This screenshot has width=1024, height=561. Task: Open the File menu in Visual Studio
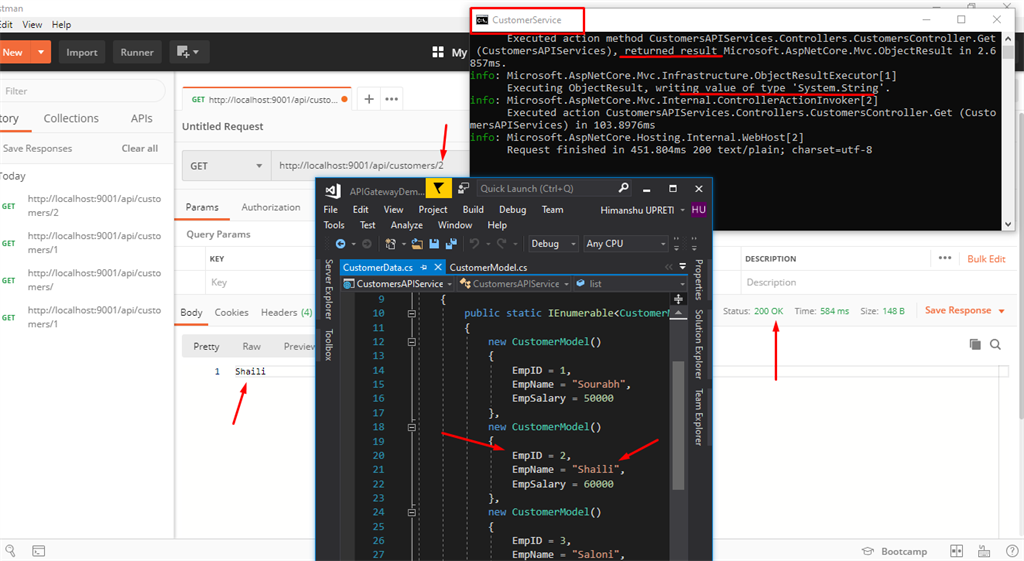330,210
